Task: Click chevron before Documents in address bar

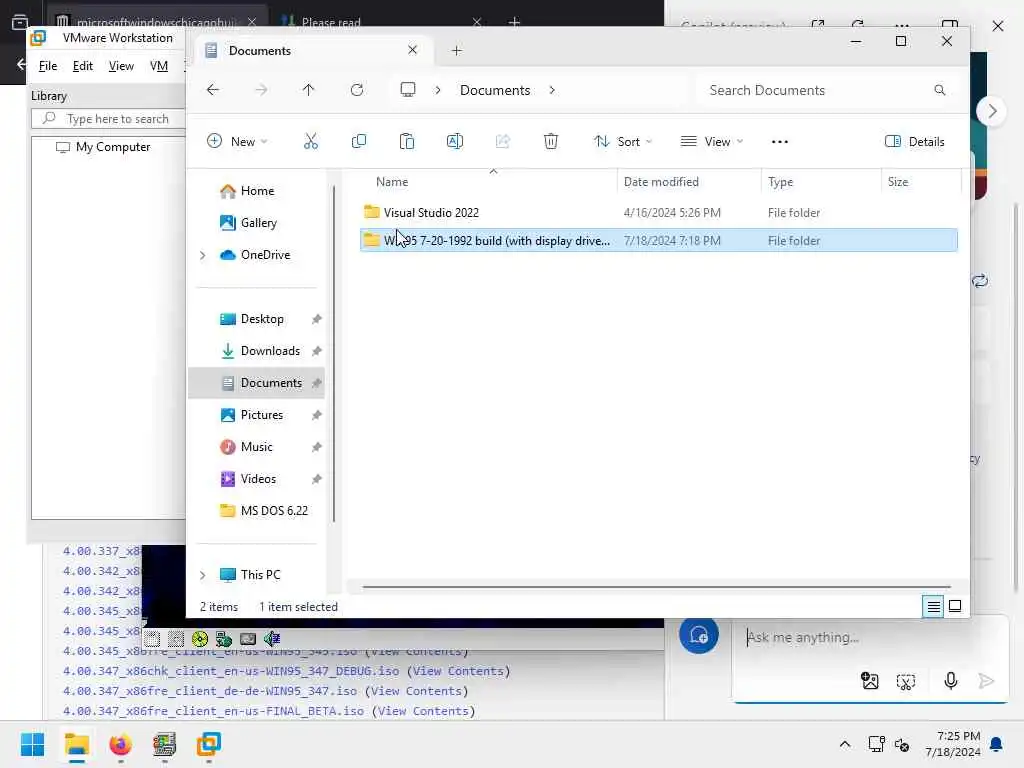Action: [438, 90]
